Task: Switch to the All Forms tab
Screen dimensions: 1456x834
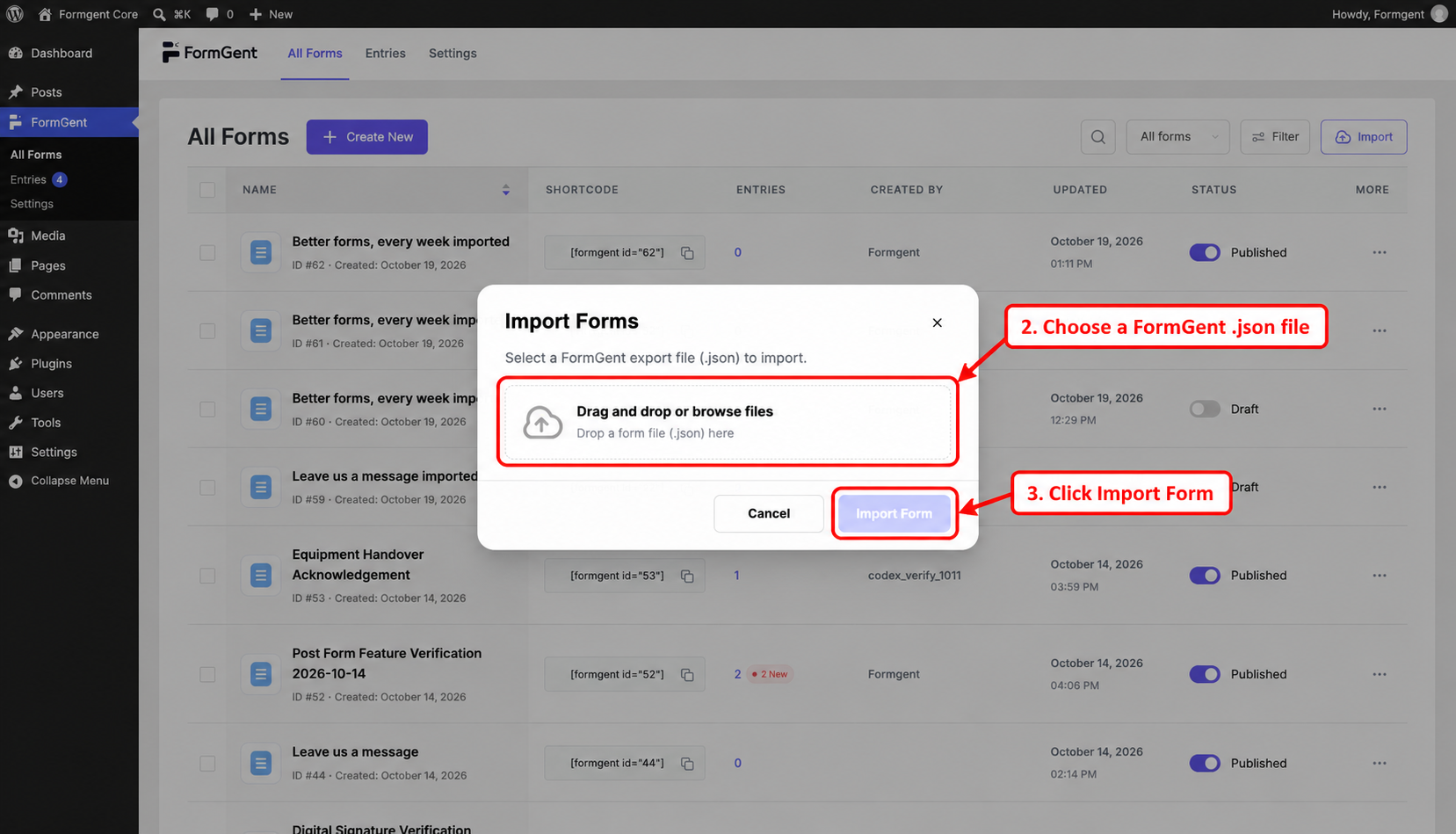Action: click(315, 54)
